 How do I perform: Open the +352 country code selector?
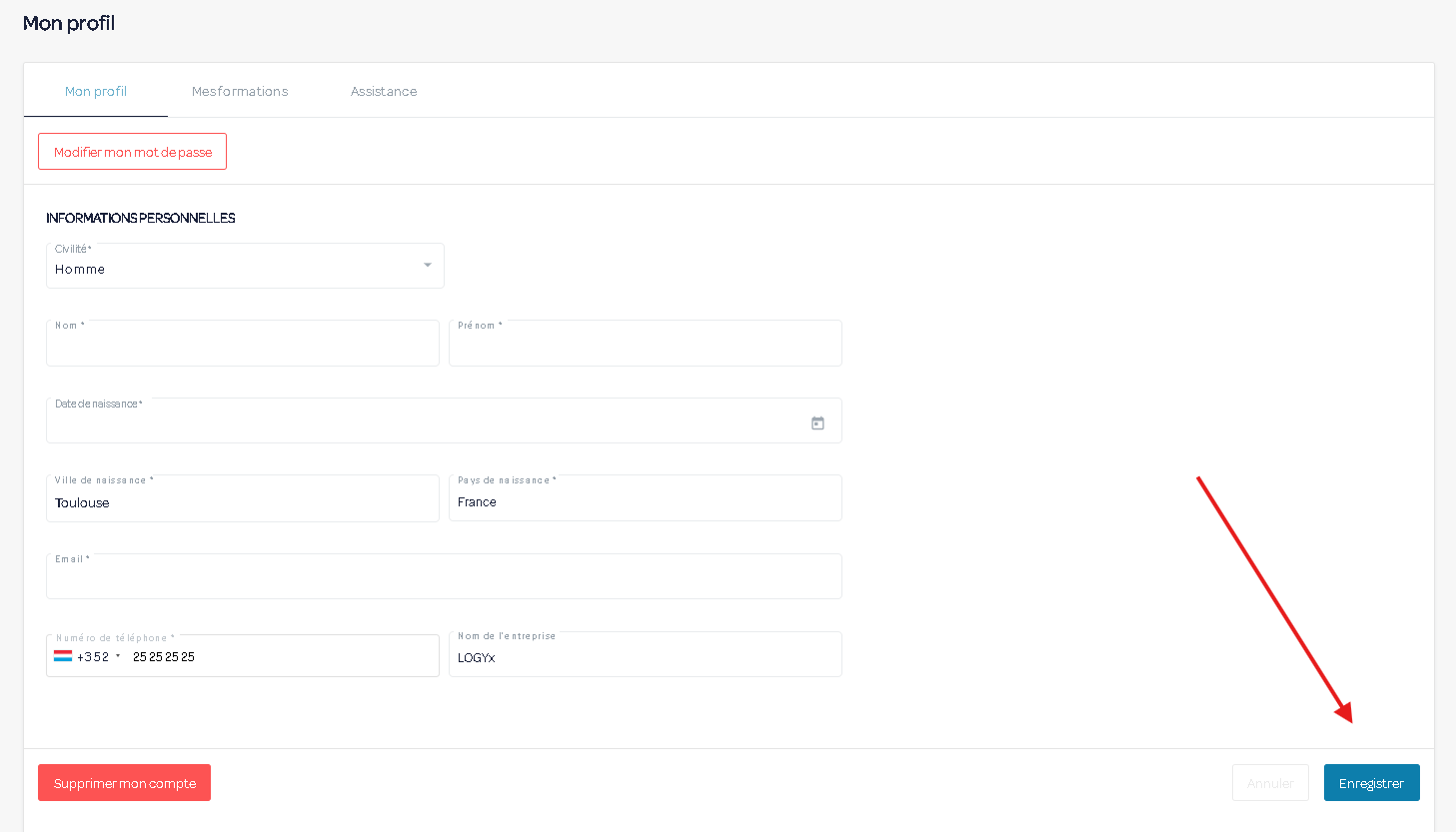coord(98,657)
